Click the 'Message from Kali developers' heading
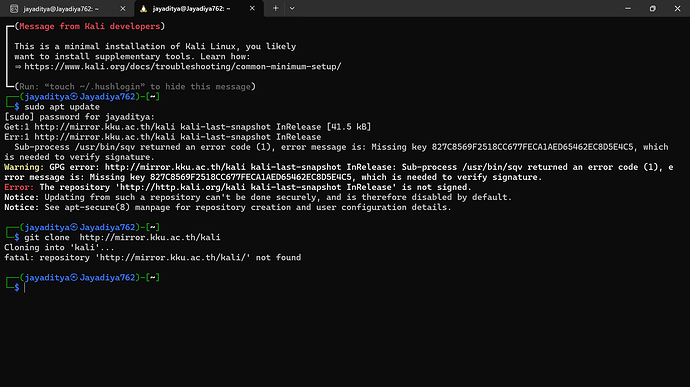 pyautogui.click(x=90, y=26)
